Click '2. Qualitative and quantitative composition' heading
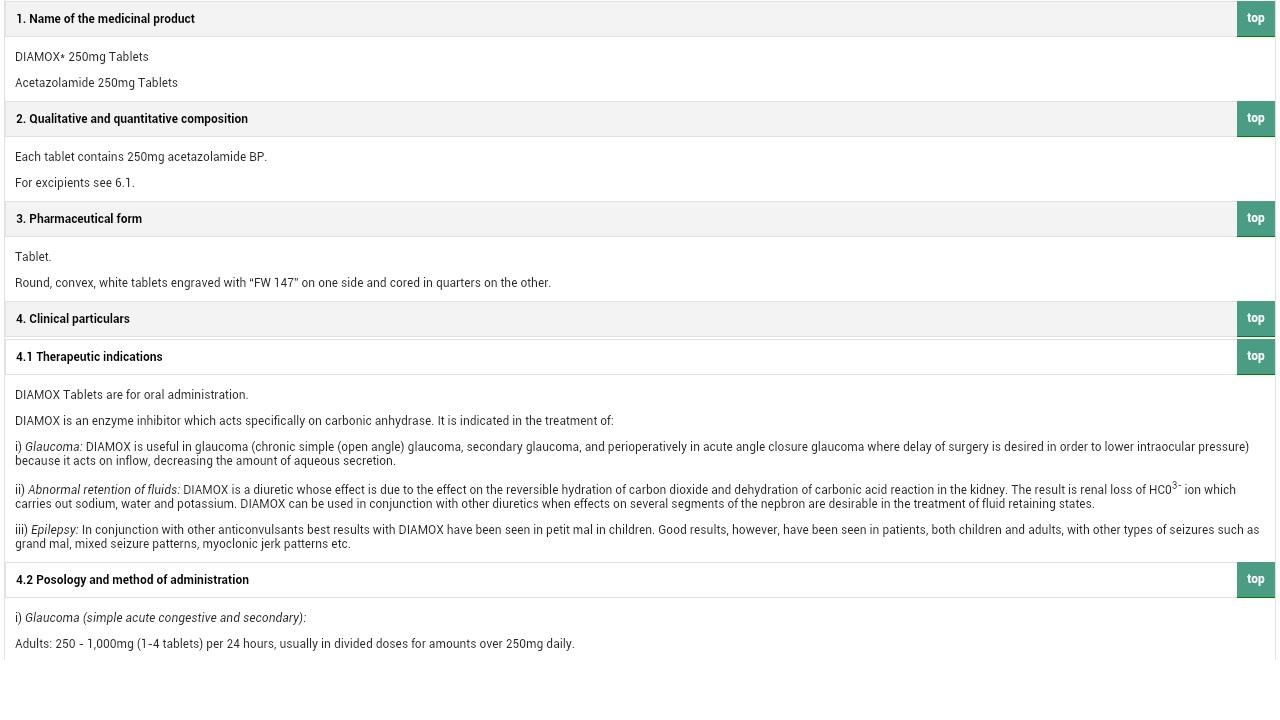The width and height of the screenshot is (1280, 720). (131, 119)
